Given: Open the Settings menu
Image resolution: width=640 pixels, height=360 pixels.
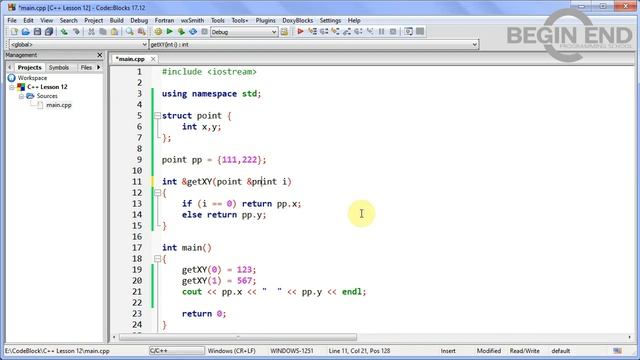Looking at the screenshot, I should coord(330,20).
